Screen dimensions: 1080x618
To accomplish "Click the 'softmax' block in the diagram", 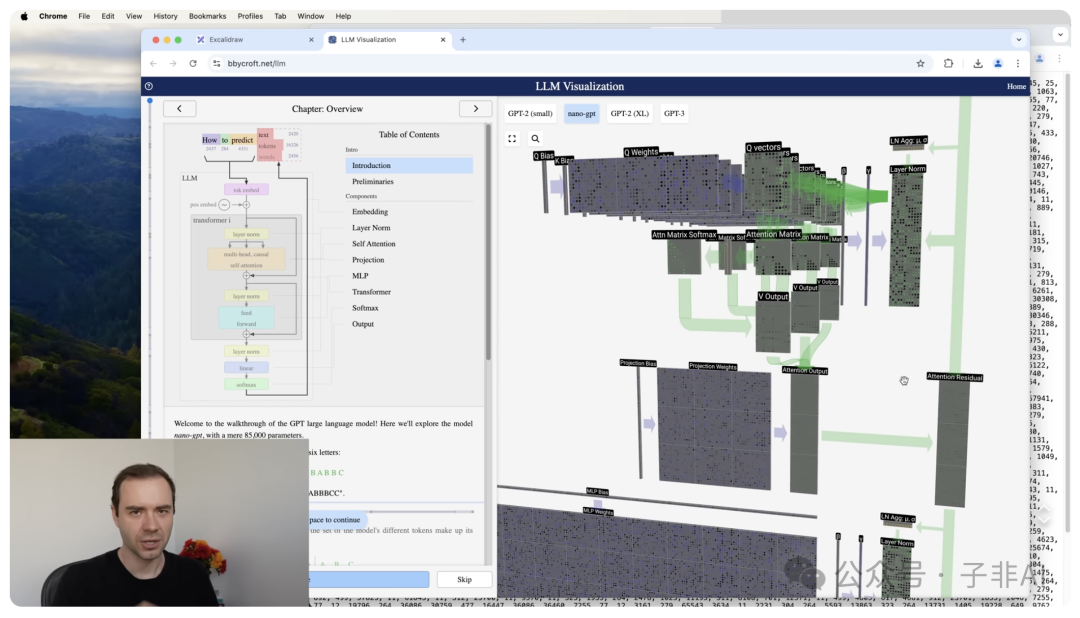I will [246, 384].
